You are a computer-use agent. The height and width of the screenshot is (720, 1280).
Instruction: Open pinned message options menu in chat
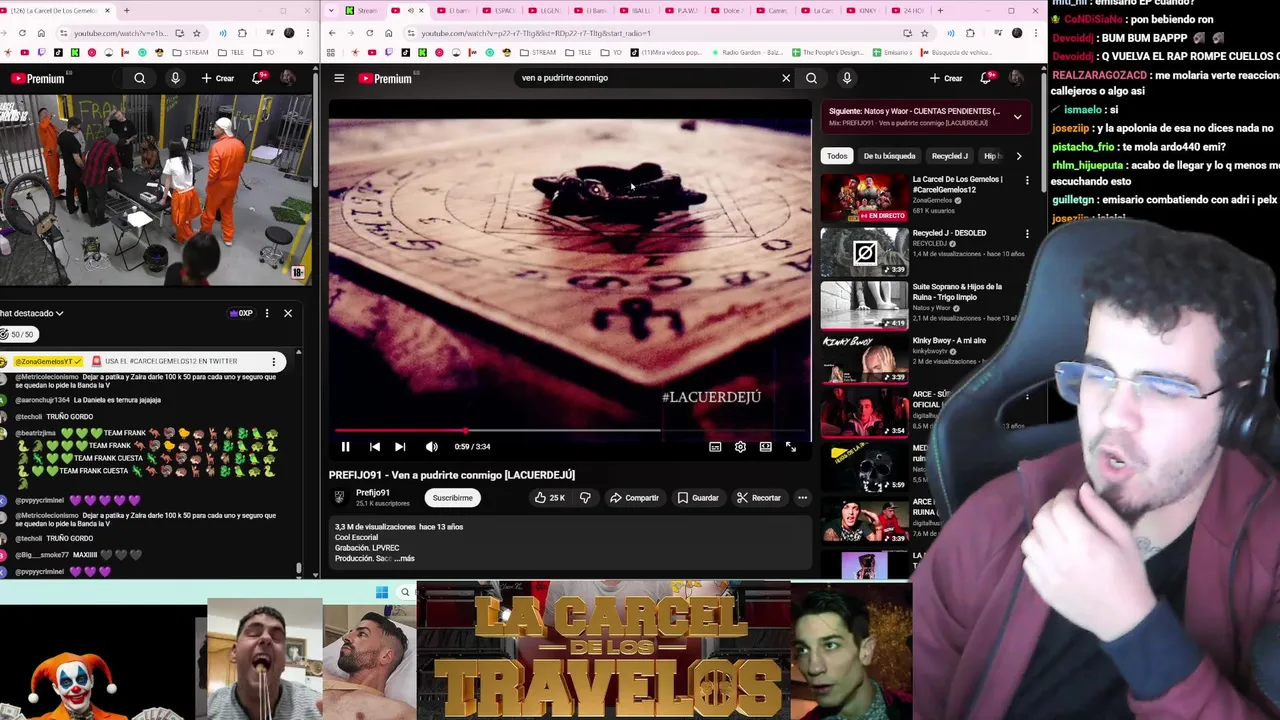[x=274, y=362]
